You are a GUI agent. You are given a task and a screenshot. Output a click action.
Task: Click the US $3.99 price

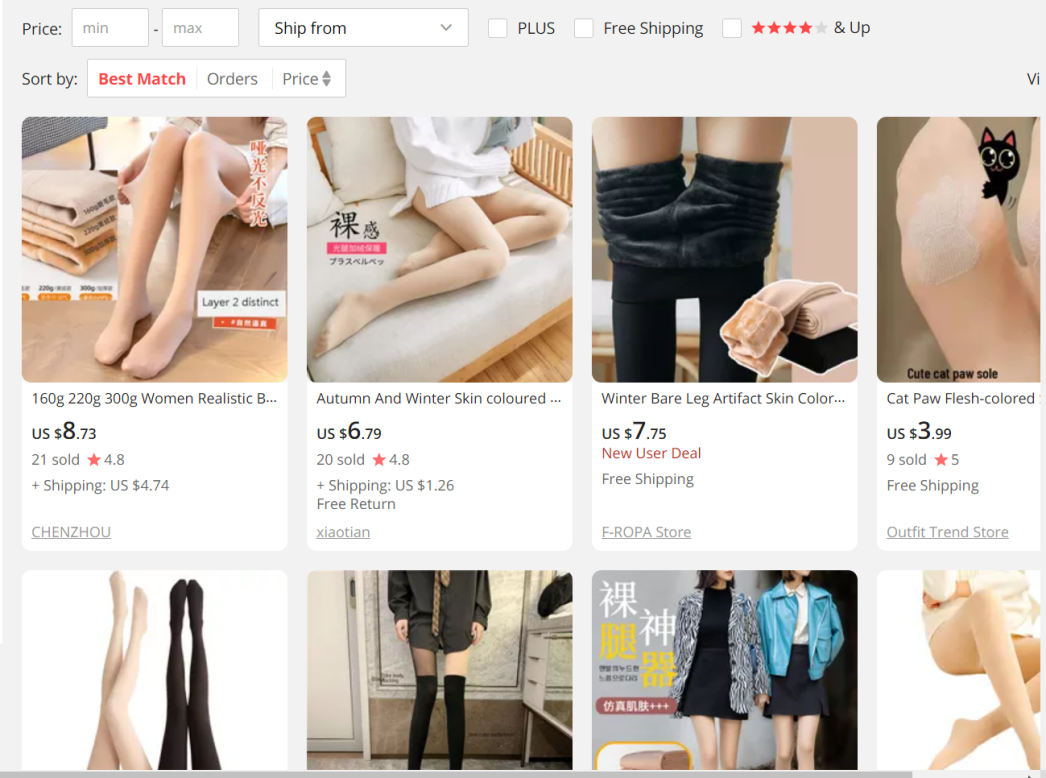pyautogui.click(x=919, y=432)
